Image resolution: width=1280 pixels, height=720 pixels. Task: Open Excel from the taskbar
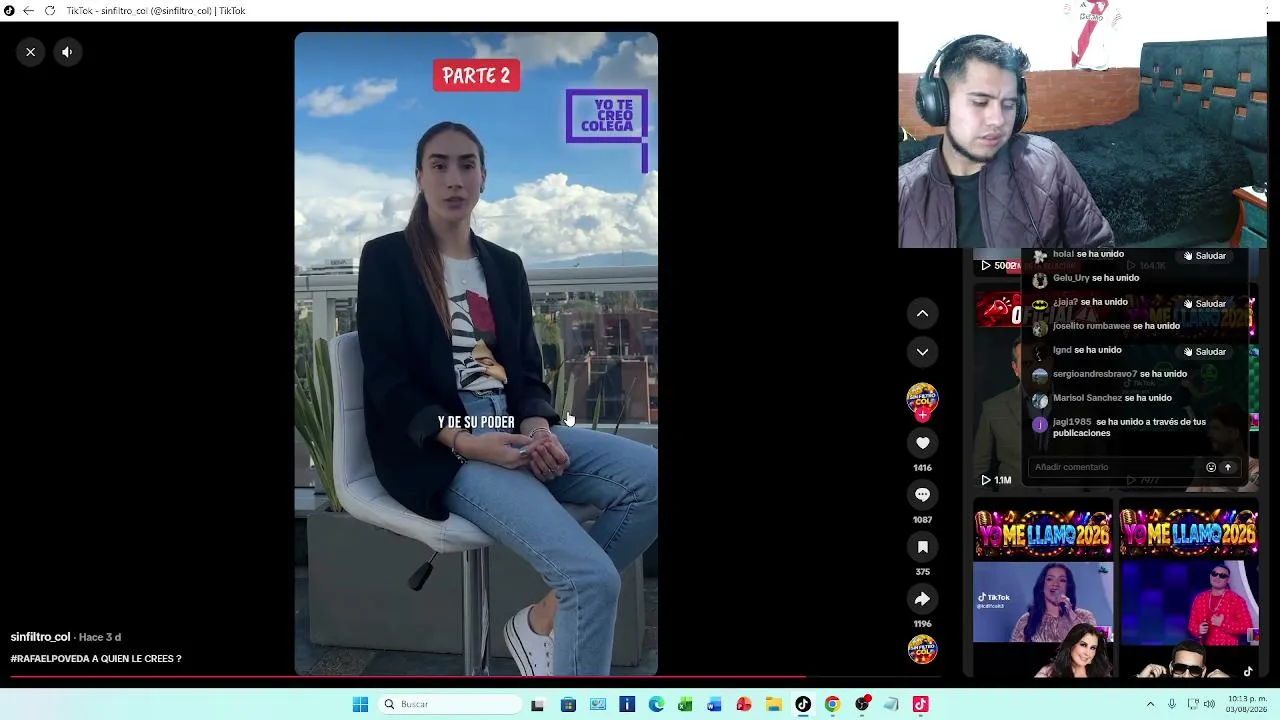pos(685,705)
